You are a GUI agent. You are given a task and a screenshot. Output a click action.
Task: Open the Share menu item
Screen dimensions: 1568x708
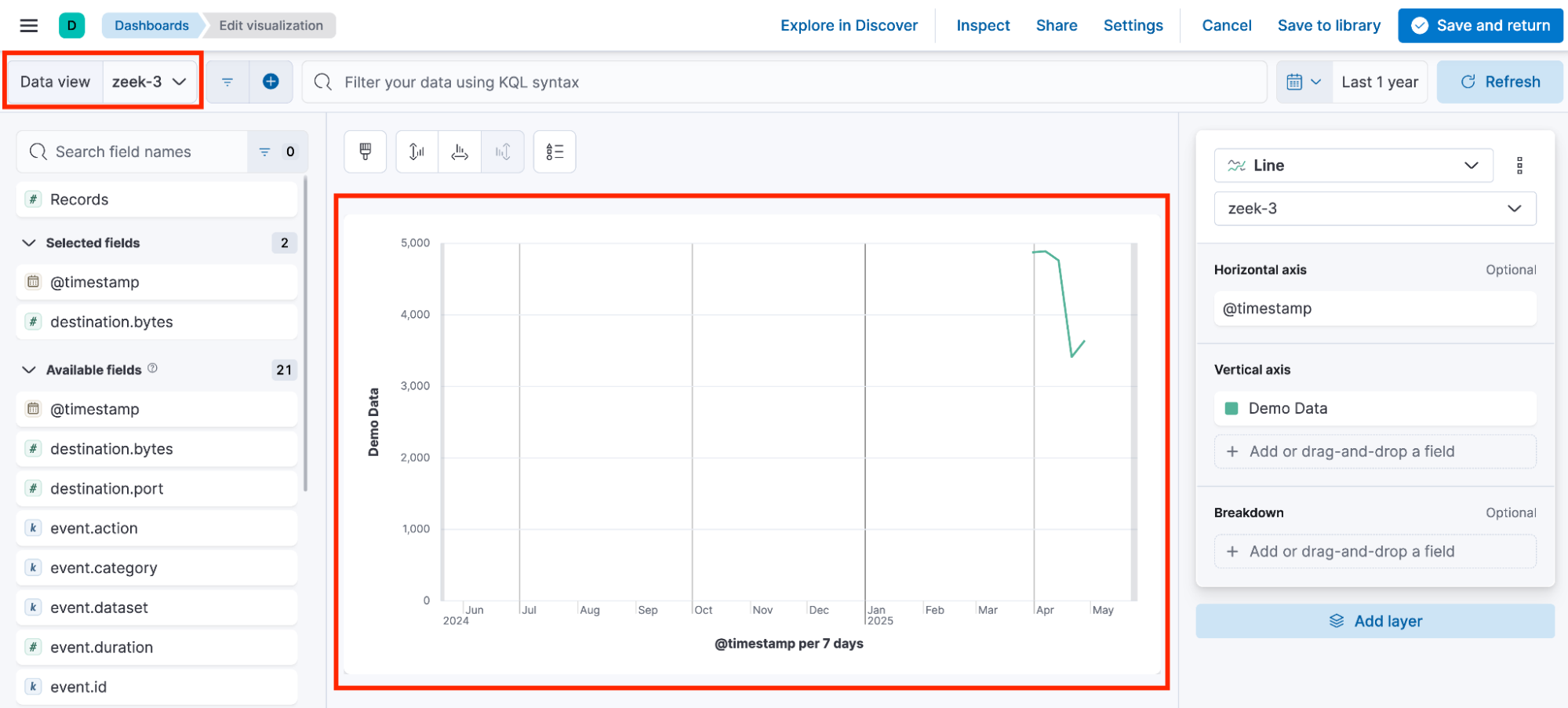(1057, 26)
